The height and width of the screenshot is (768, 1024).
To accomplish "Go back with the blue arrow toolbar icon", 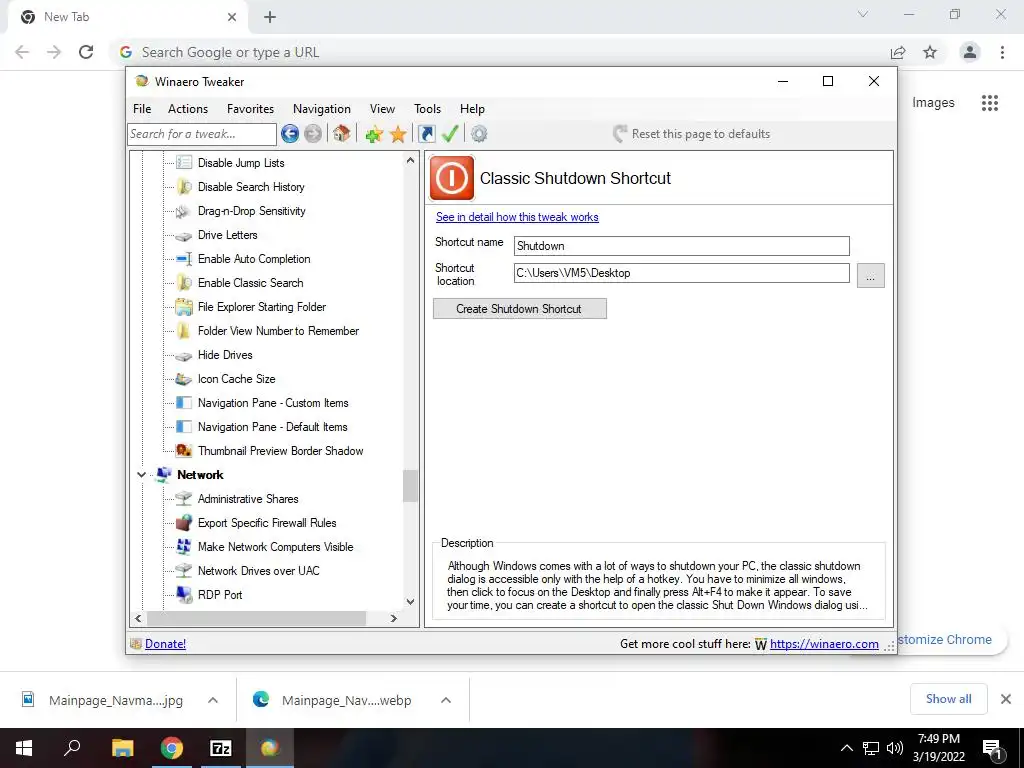I will coord(290,134).
